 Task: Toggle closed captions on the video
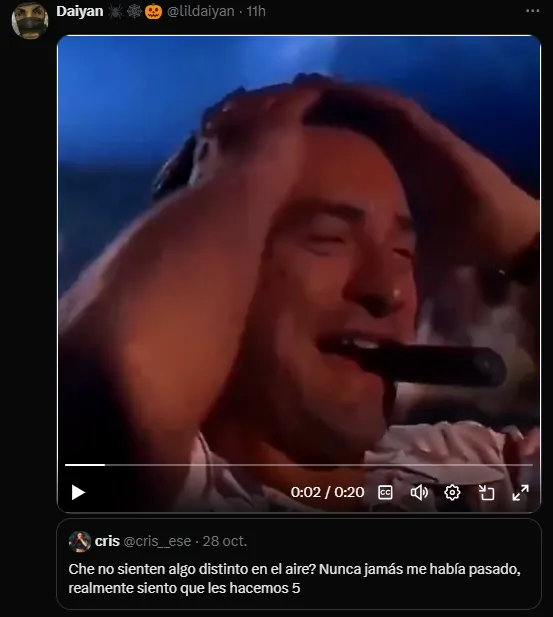coord(385,492)
